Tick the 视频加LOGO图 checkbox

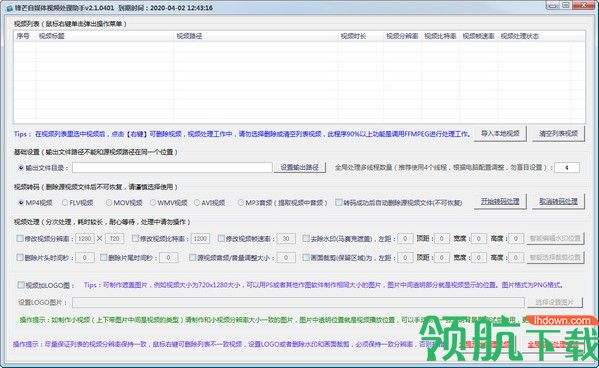21,285
